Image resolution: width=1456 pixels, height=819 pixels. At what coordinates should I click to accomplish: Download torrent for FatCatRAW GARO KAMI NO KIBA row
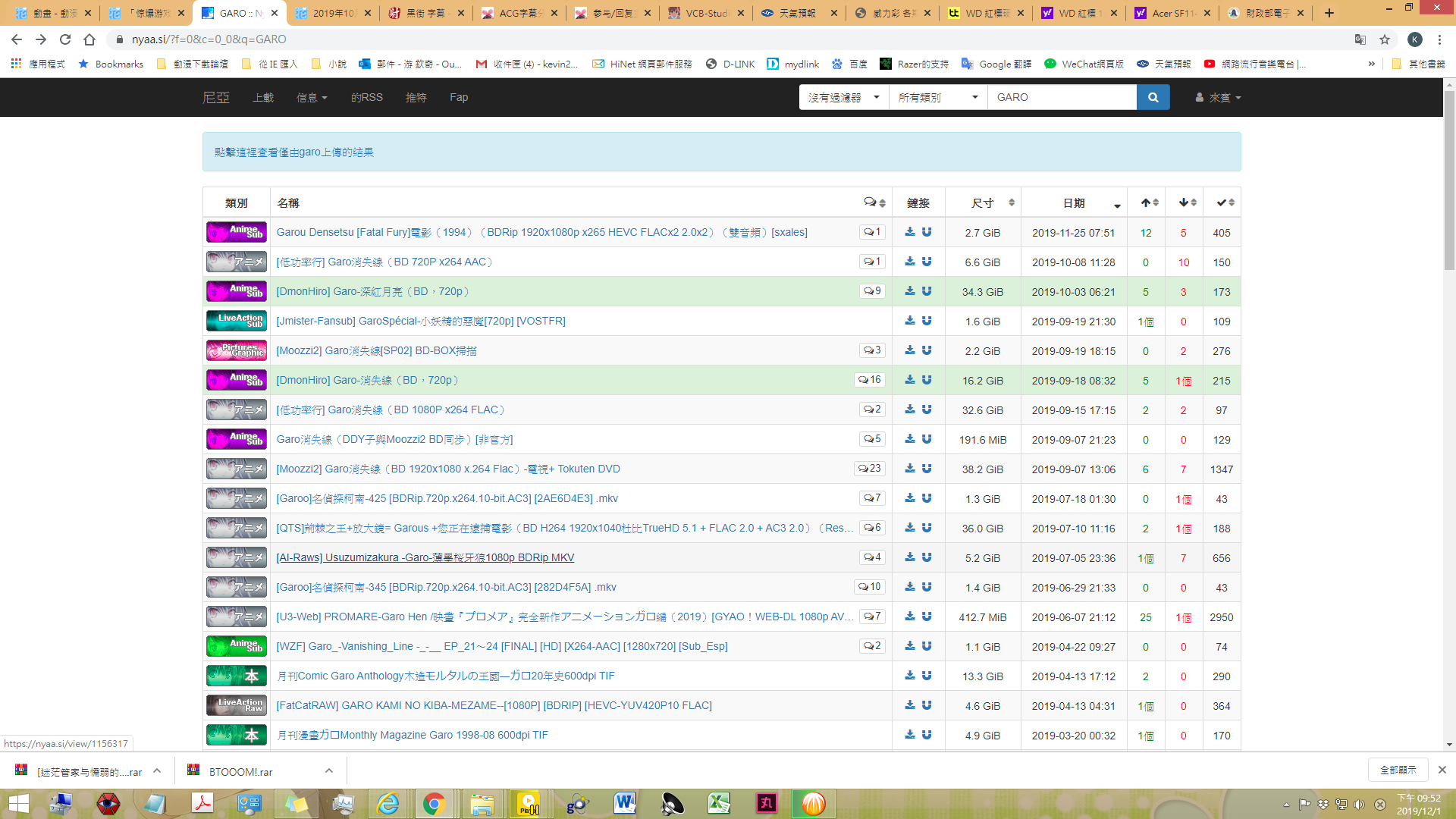click(910, 705)
